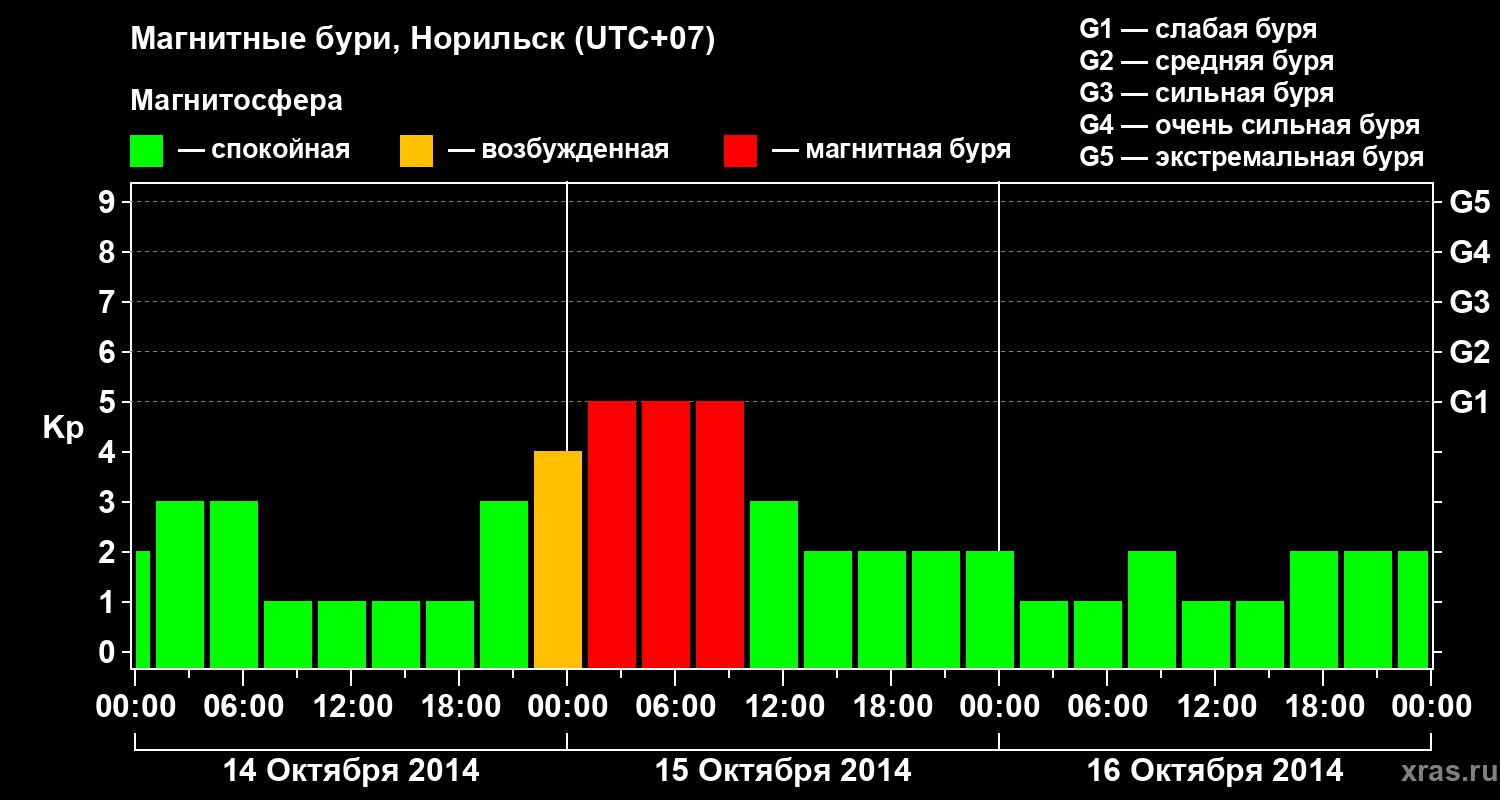Click the 'Kp' axis label
This screenshot has height=800, width=1500.
click(x=63, y=428)
